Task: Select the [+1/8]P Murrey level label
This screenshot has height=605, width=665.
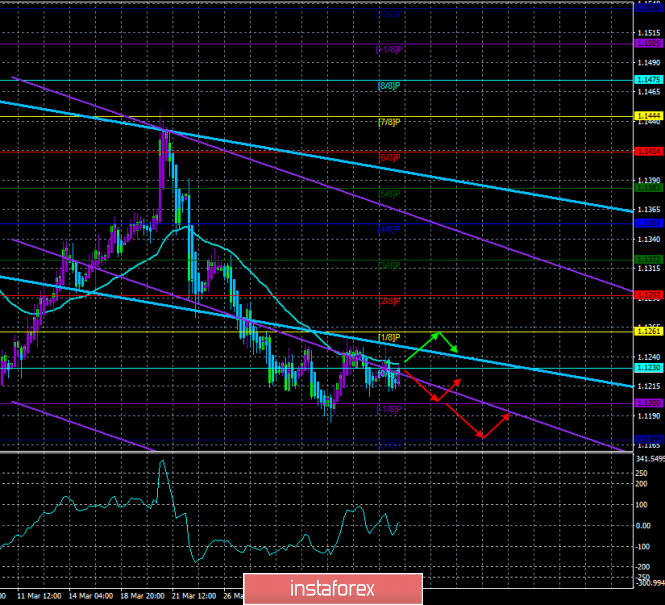Action: point(389,50)
